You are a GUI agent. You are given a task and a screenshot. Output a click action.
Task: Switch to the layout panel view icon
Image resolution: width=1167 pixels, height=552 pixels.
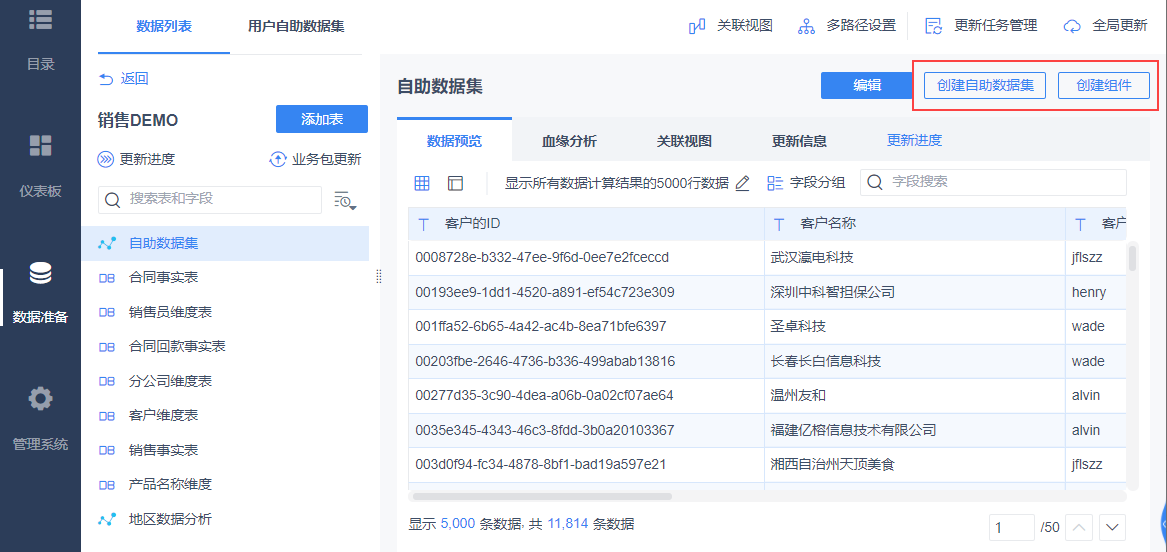point(455,183)
